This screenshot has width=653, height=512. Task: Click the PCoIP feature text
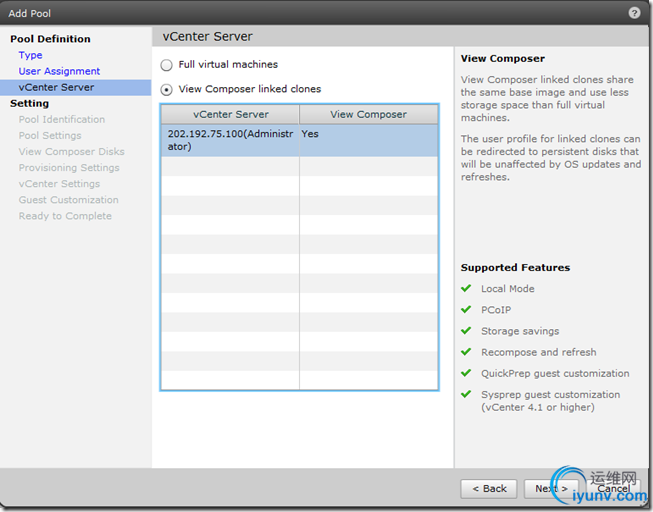pyautogui.click(x=496, y=310)
